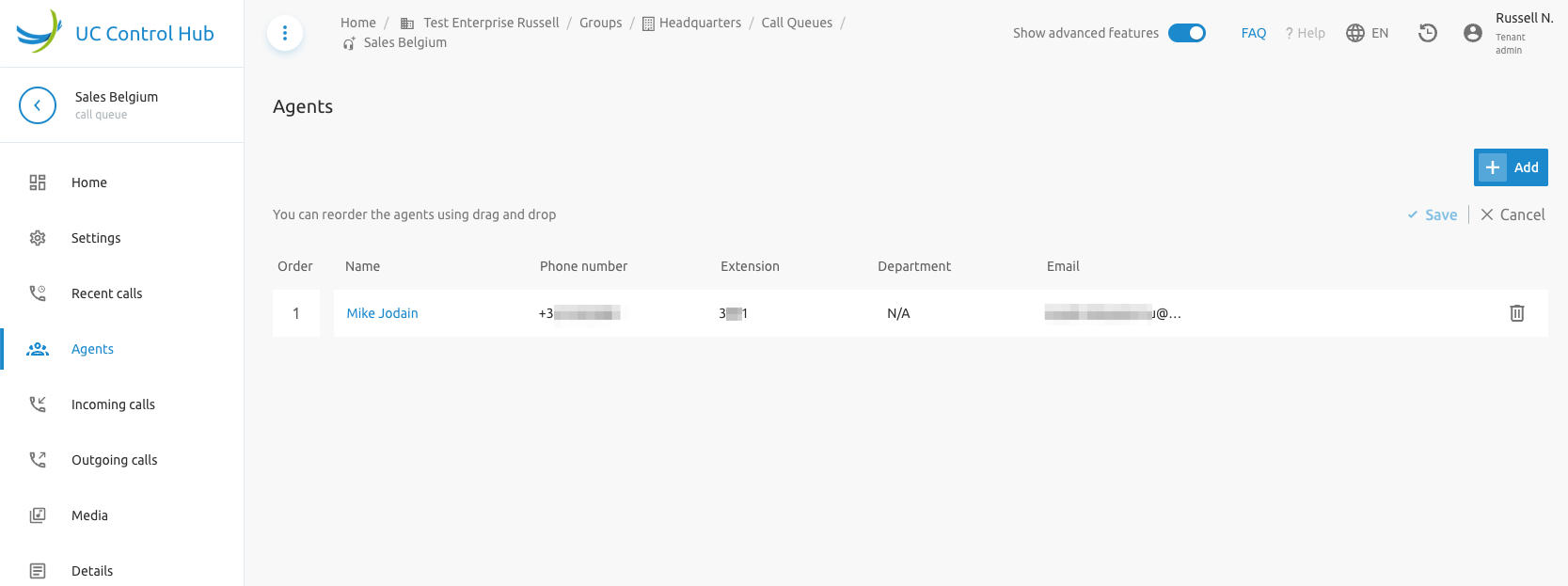The height and width of the screenshot is (586, 1568).
Task: Open the EN language selector
Action: (x=1368, y=33)
